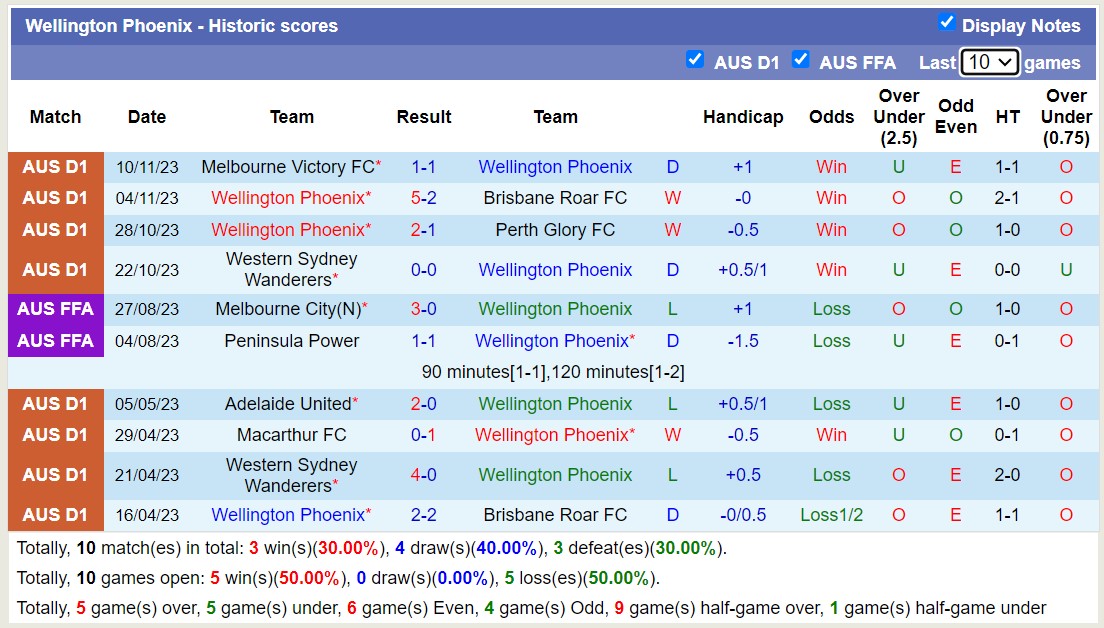The width and height of the screenshot is (1104, 628).
Task: Click the AUS D1 badge on 22/10/23 row
Action: click(55, 269)
